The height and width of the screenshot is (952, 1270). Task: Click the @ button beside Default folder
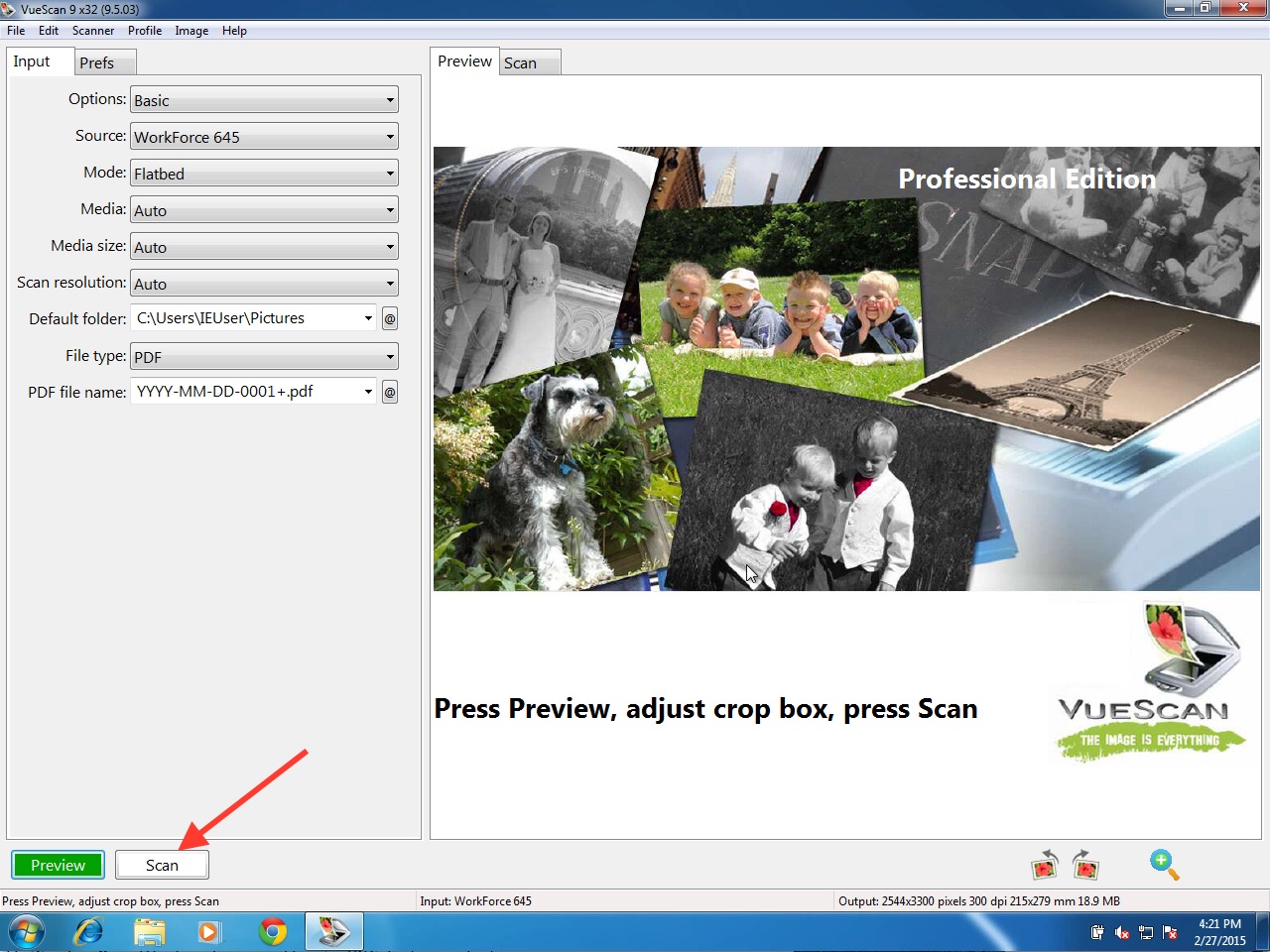pos(390,318)
